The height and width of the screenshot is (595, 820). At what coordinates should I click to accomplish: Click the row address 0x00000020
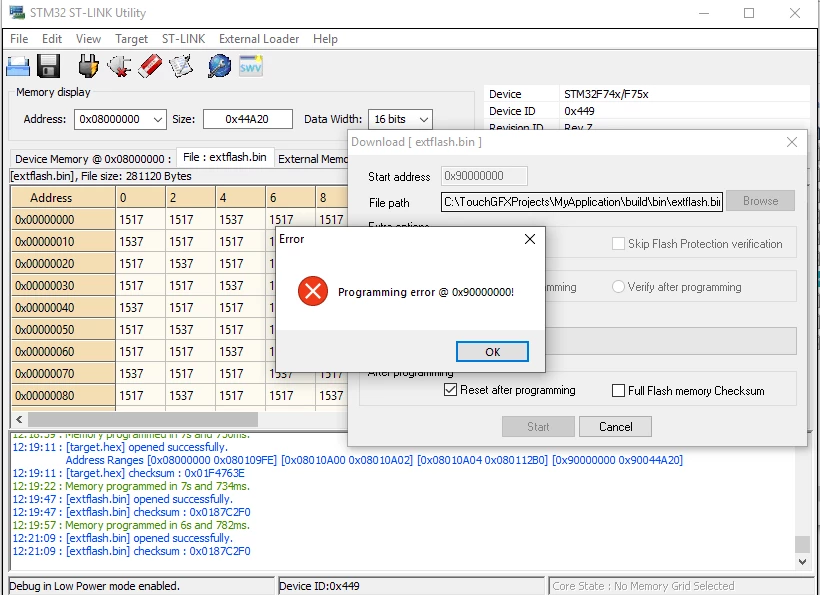pos(63,264)
